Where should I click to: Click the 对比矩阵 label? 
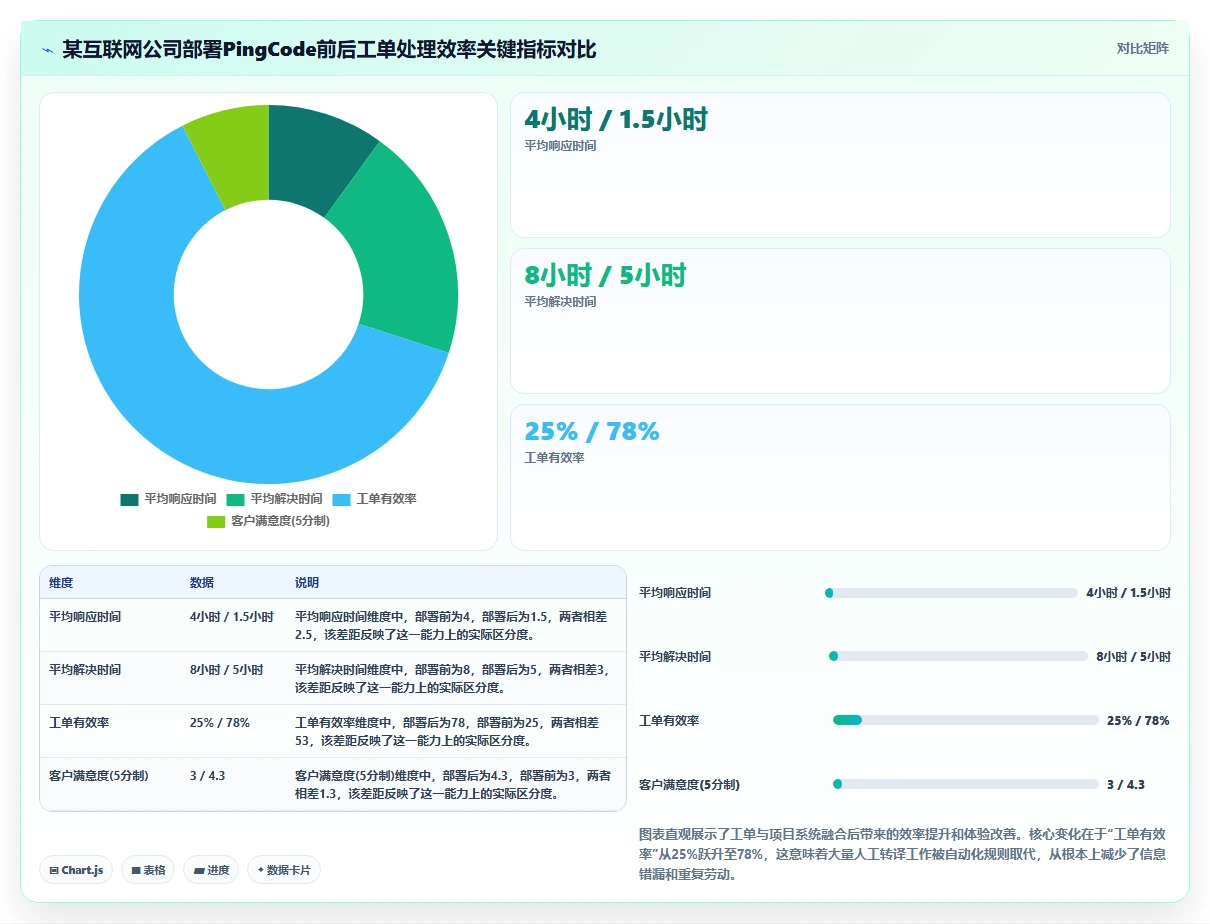point(1143,48)
